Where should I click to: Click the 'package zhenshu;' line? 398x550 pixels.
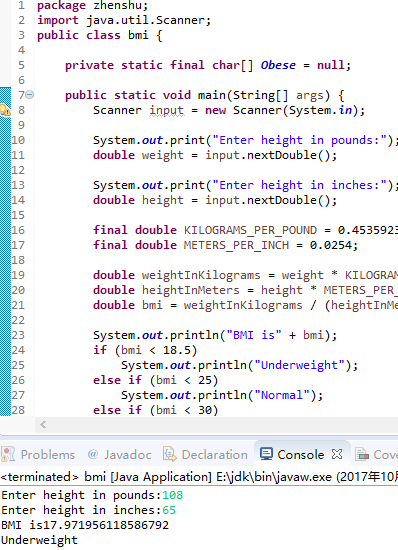pos(93,5)
